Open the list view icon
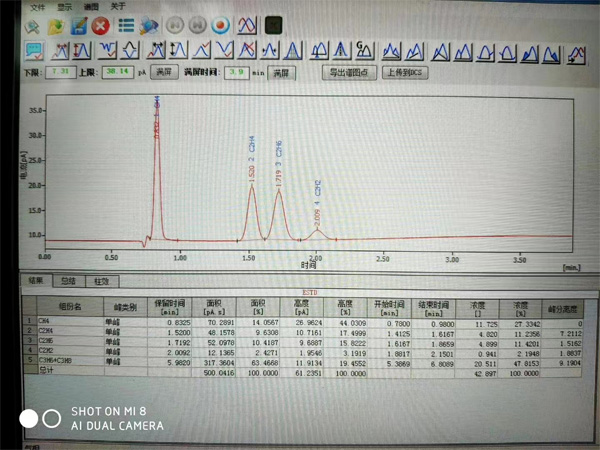Image resolution: width=600 pixels, height=450 pixels. 127,24
